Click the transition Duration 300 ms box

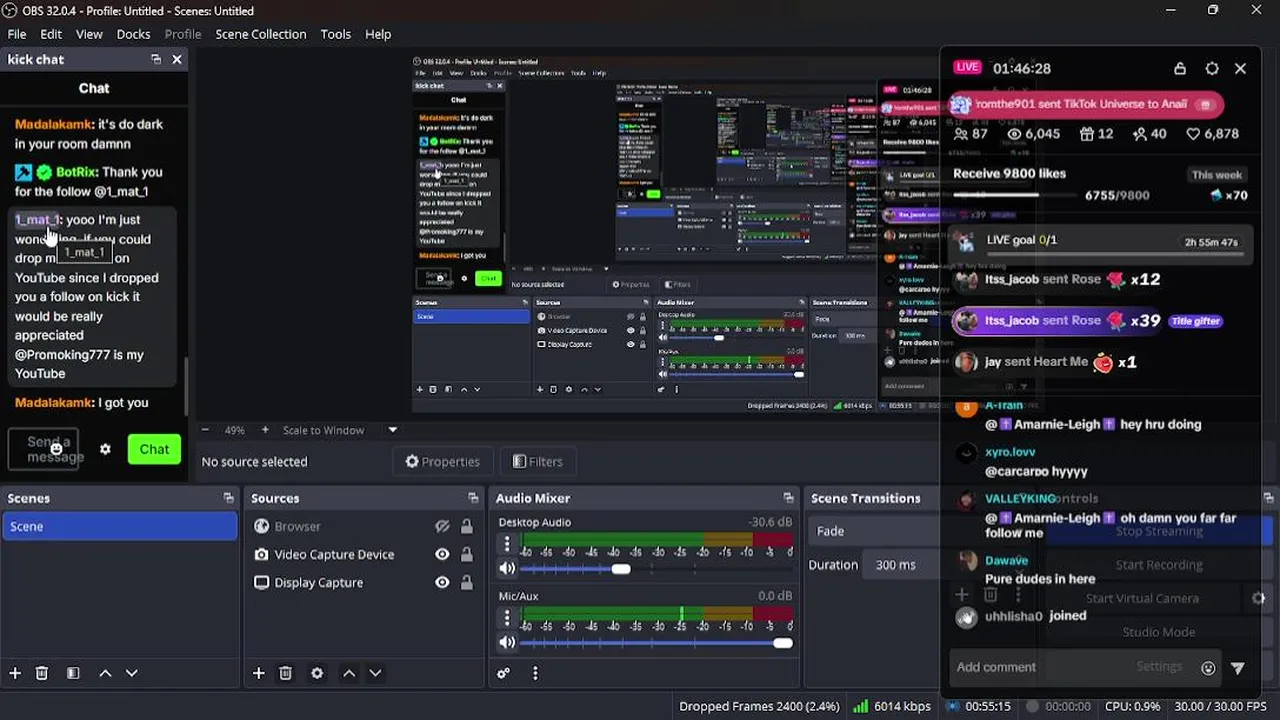[900, 564]
